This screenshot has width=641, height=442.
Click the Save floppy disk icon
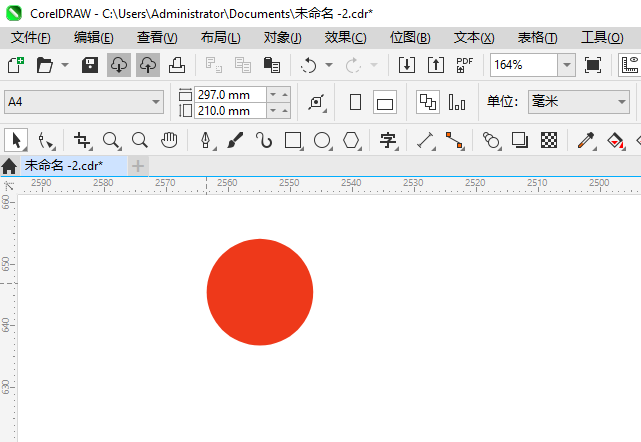[90, 65]
